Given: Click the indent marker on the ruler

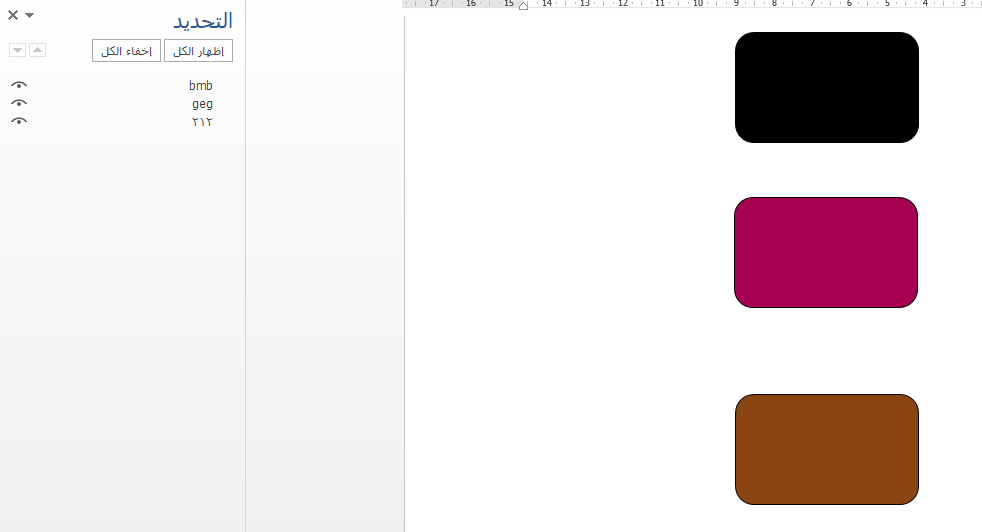Looking at the screenshot, I should point(524,6).
